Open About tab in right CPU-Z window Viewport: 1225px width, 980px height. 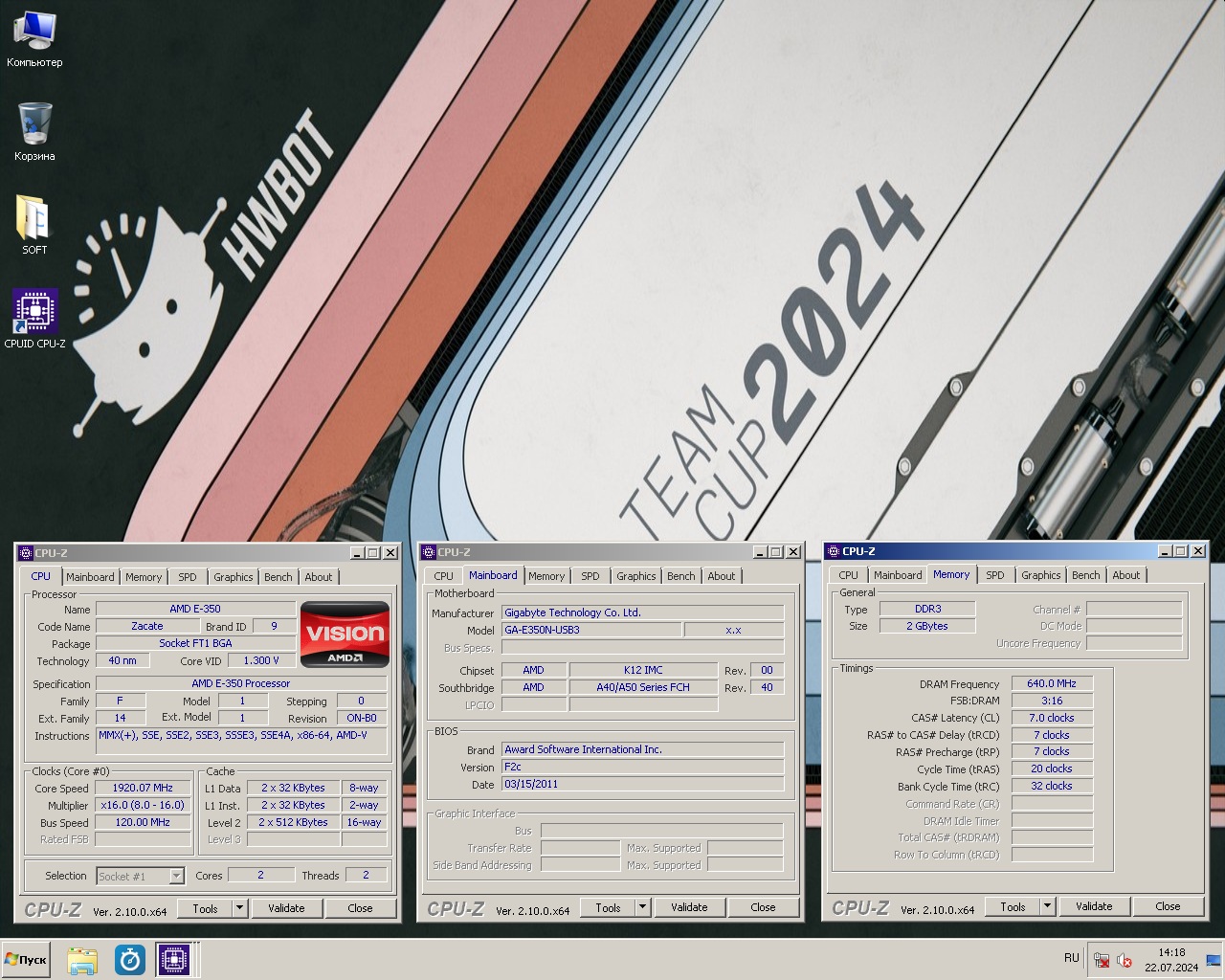tap(1126, 575)
